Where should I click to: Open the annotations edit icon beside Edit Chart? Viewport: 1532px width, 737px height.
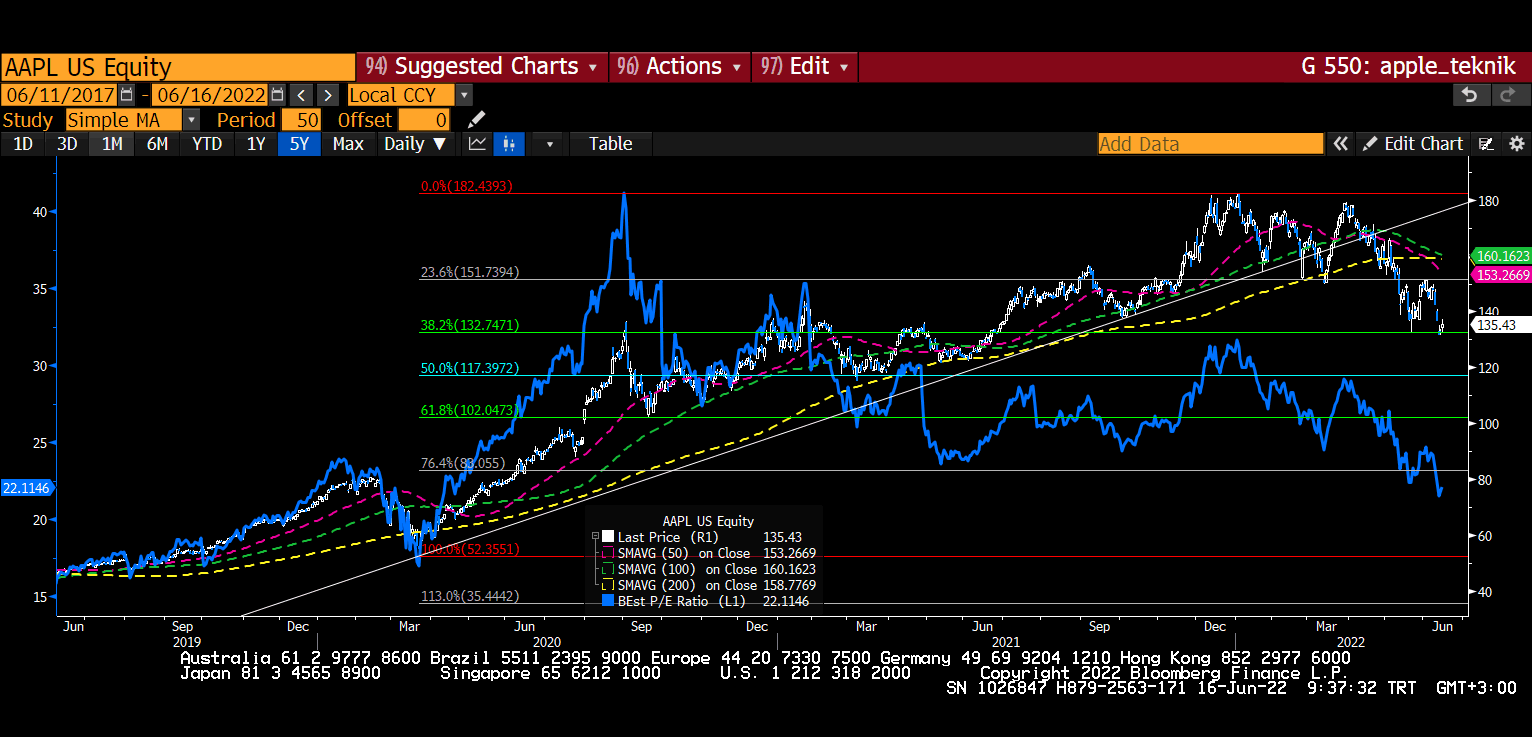(1486, 144)
